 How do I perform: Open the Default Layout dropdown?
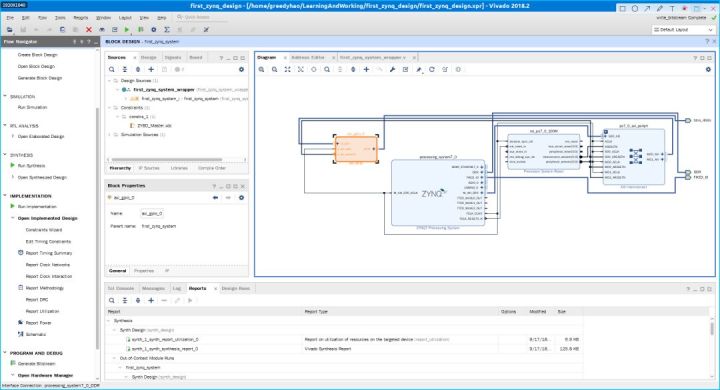click(x=683, y=29)
